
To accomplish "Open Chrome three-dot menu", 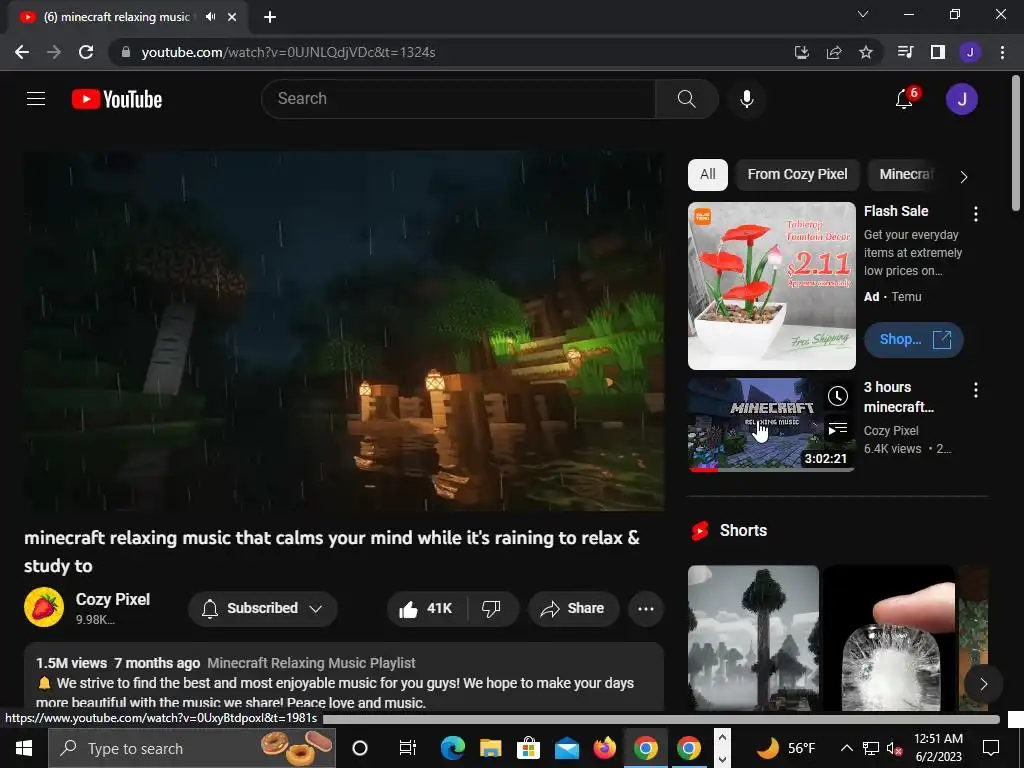I will click(x=1002, y=52).
